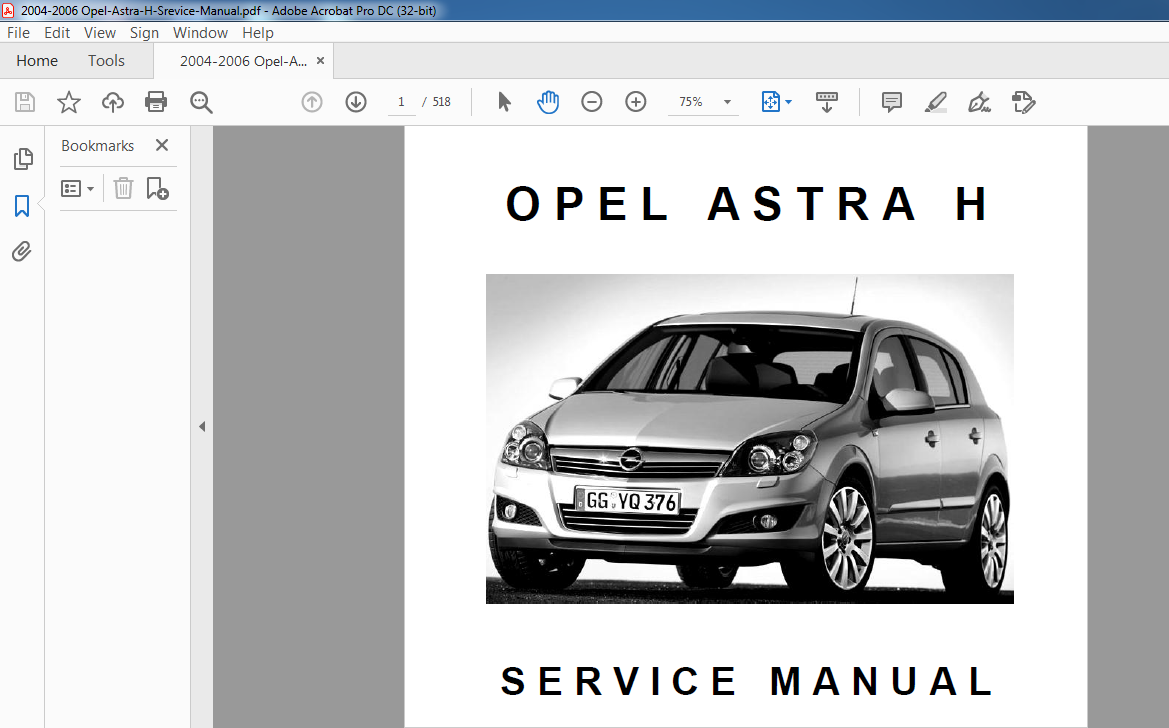The width and height of the screenshot is (1169, 728).
Task: Print the document using the printer icon
Action: pos(156,102)
